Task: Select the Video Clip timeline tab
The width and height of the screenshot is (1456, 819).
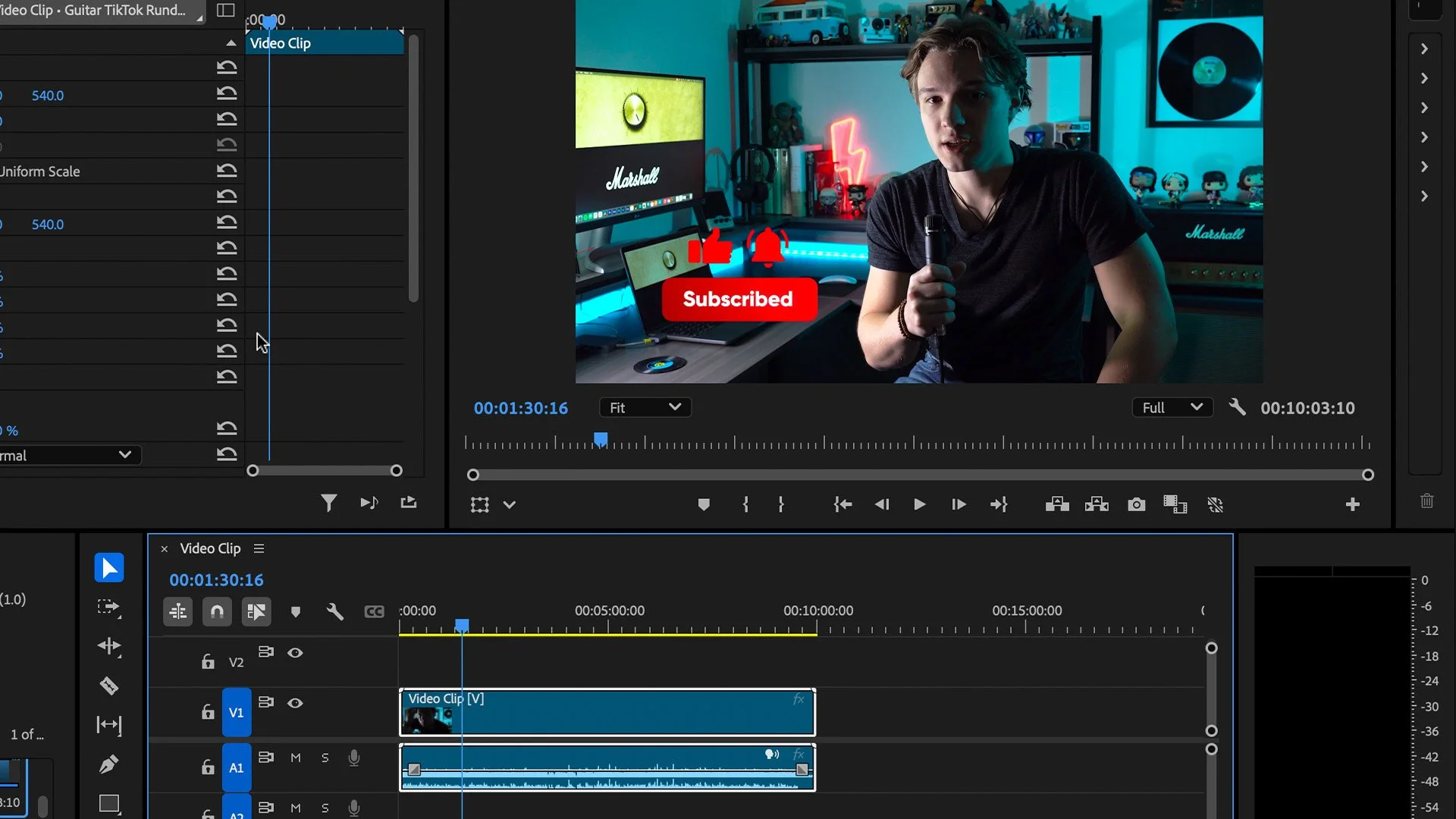Action: 210,548
